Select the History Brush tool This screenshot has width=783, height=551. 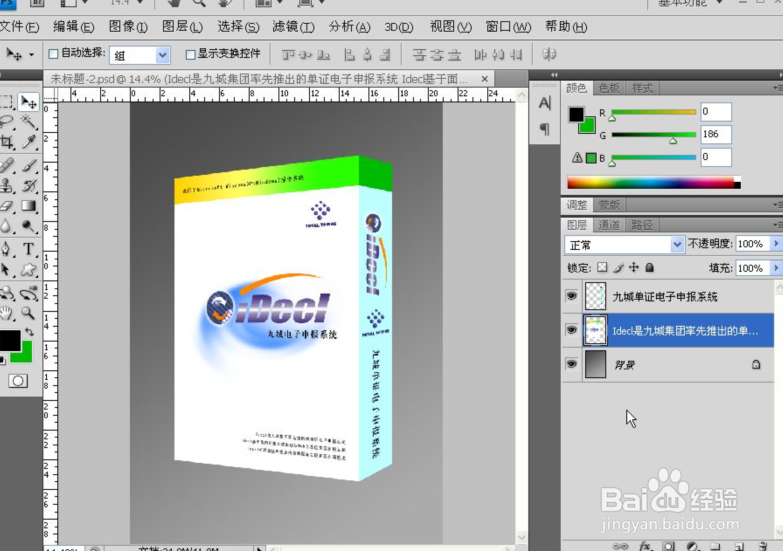pos(29,185)
